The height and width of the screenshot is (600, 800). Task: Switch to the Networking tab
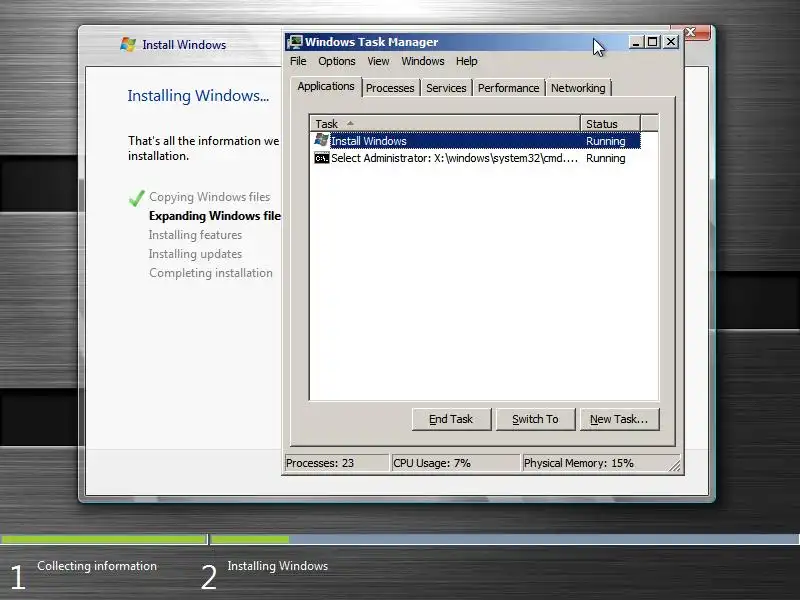click(x=578, y=88)
